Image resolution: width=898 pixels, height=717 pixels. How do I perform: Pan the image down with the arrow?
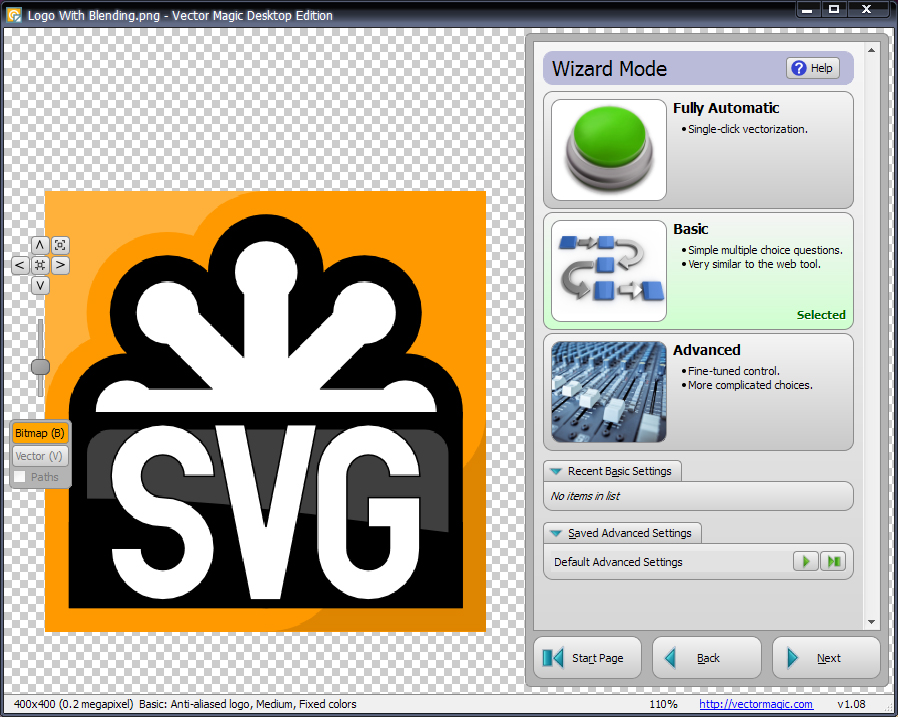click(40, 285)
